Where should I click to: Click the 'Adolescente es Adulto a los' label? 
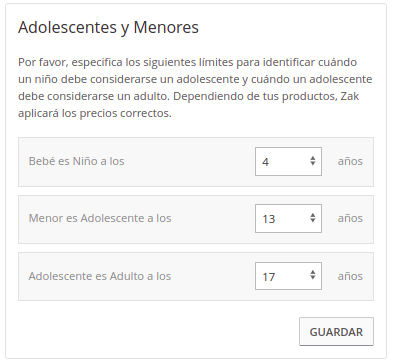click(100, 276)
